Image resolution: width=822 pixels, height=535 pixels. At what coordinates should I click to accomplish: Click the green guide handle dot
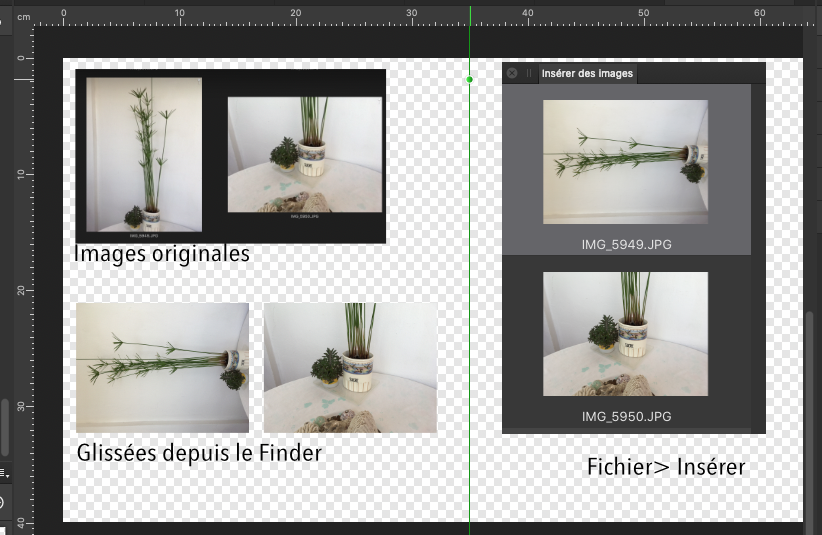point(470,80)
